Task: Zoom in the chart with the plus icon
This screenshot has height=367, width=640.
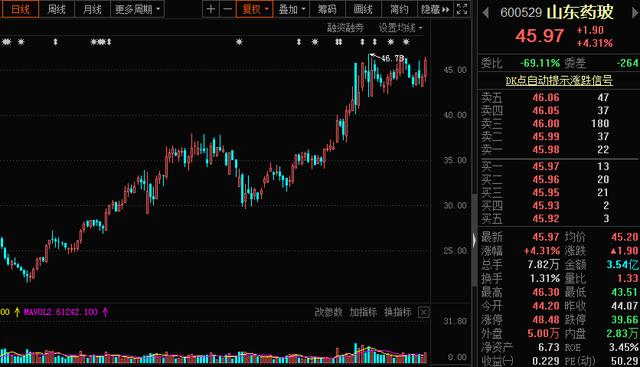Action: pos(211,9)
